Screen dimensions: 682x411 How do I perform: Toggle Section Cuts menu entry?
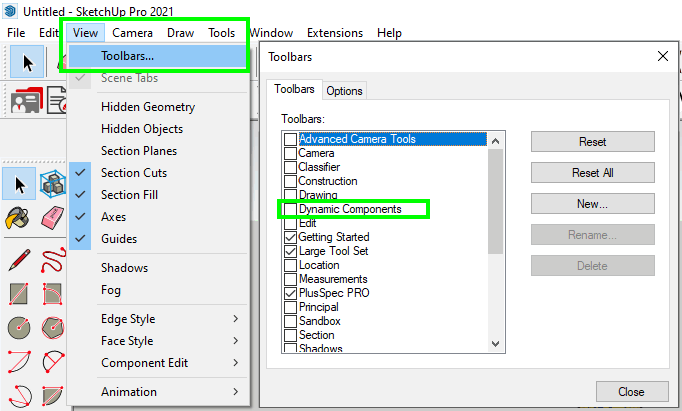pyautogui.click(x=158, y=173)
